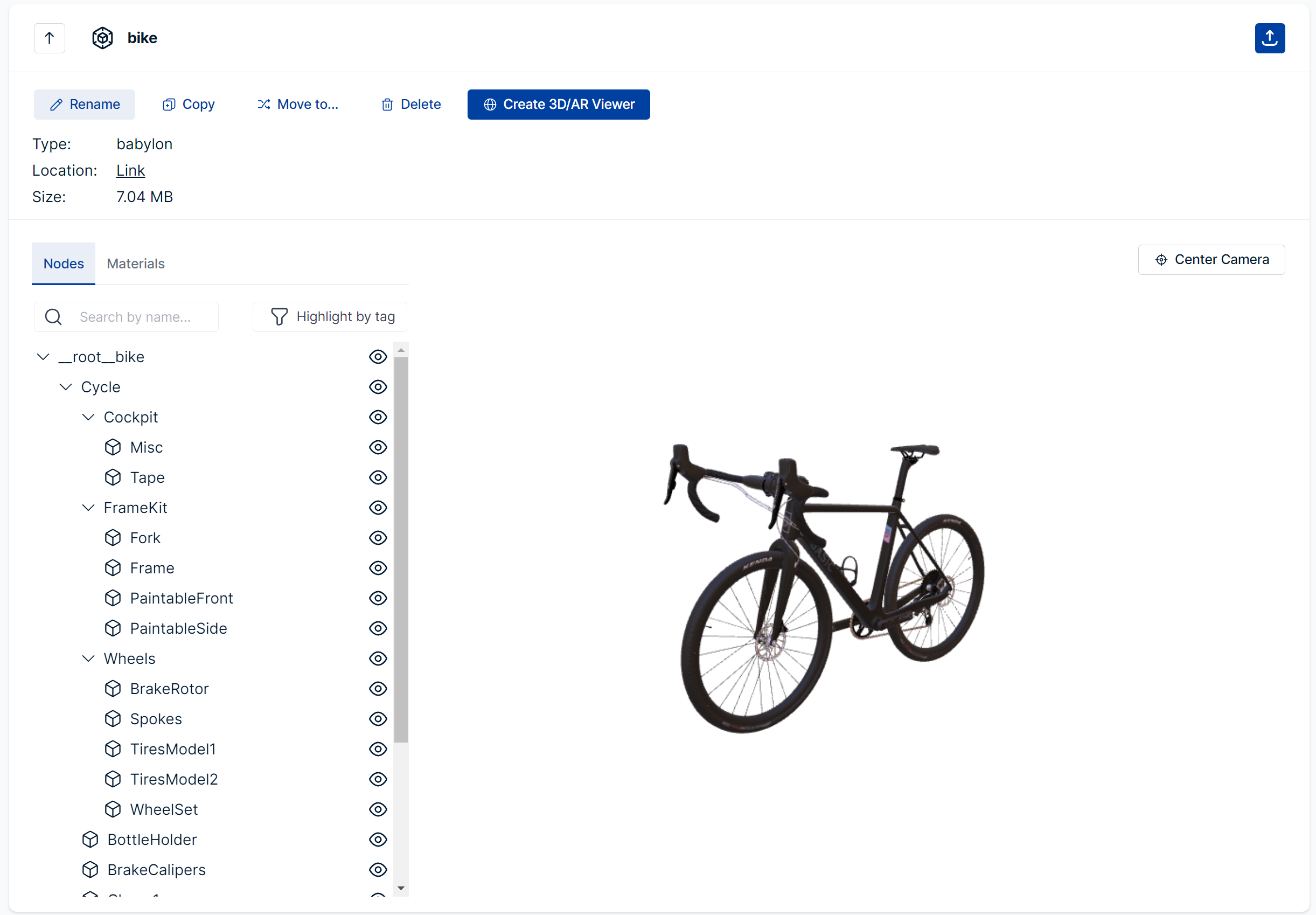Viewport: 1316px width, 915px height.
Task: Click the node tree scrollbar thumb
Action: pyautogui.click(x=401, y=549)
